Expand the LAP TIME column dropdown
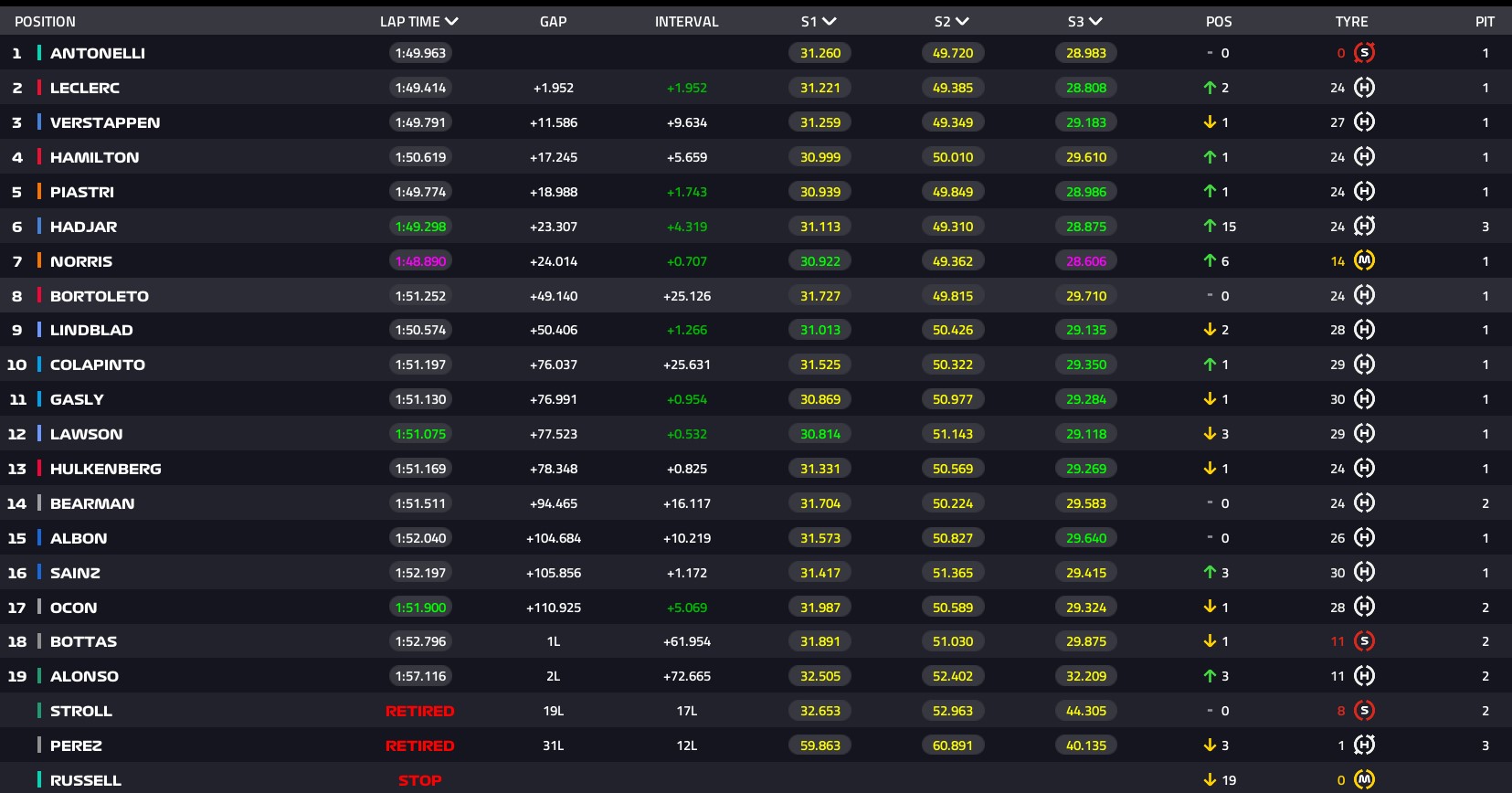 click(451, 21)
